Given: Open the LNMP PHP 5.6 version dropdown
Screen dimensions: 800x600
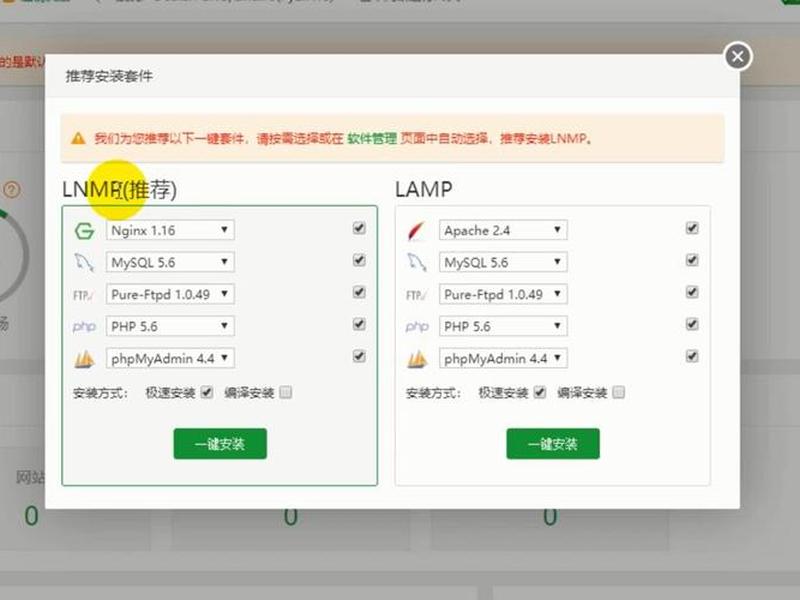Looking at the screenshot, I should point(170,326).
